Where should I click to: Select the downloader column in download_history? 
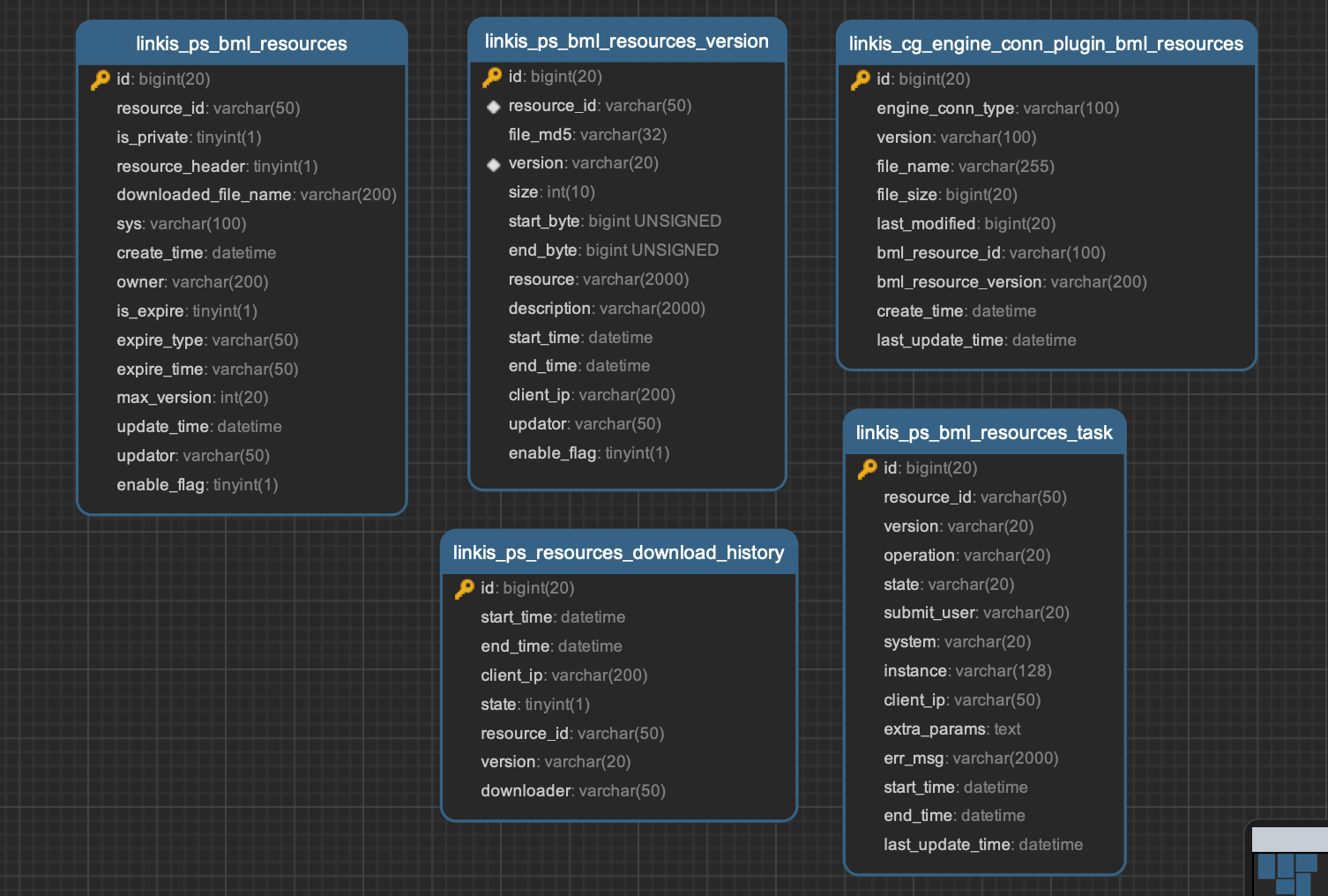pos(572,791)
